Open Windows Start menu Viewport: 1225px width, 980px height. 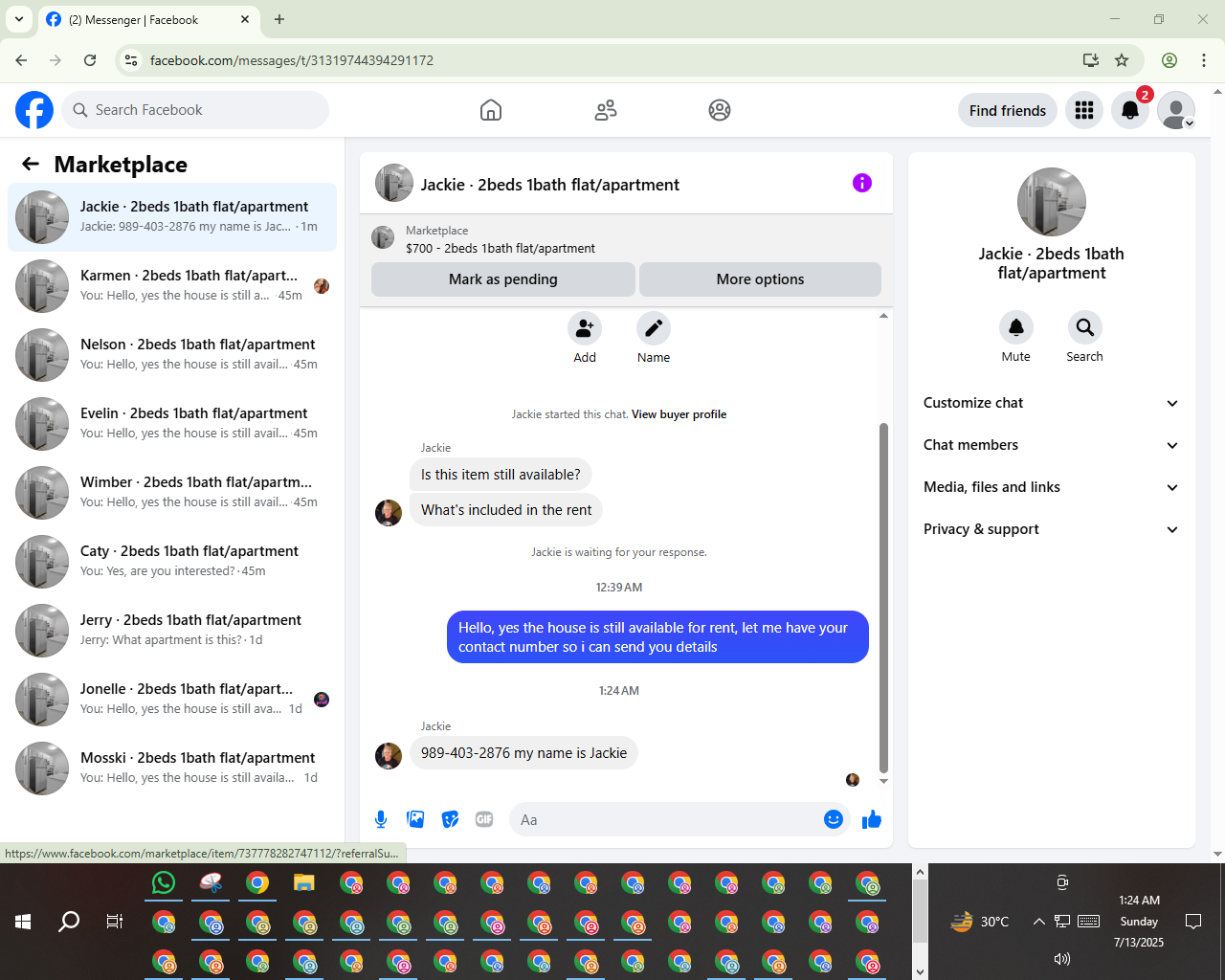pyautogui.click(x=23, y=922)
